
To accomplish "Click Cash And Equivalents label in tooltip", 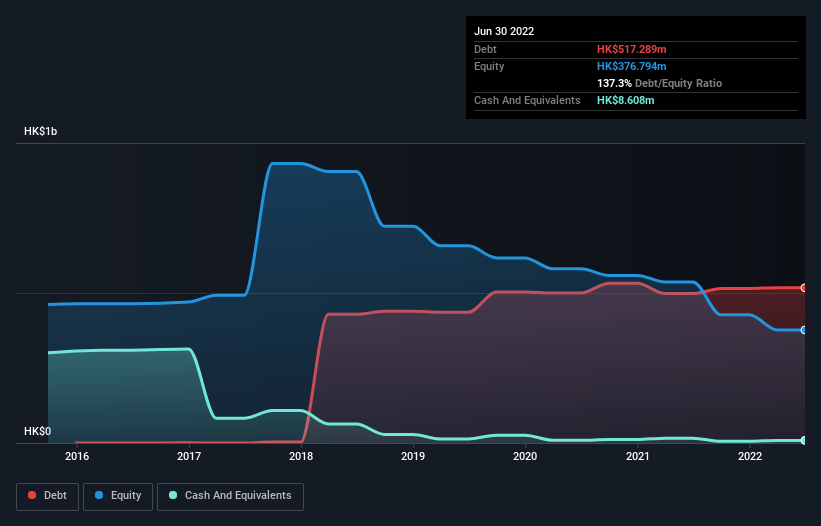I will point(527,100).
